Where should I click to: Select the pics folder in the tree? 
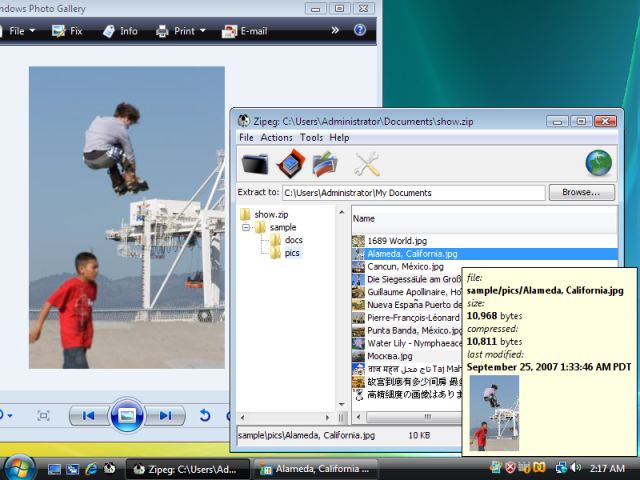292,253
